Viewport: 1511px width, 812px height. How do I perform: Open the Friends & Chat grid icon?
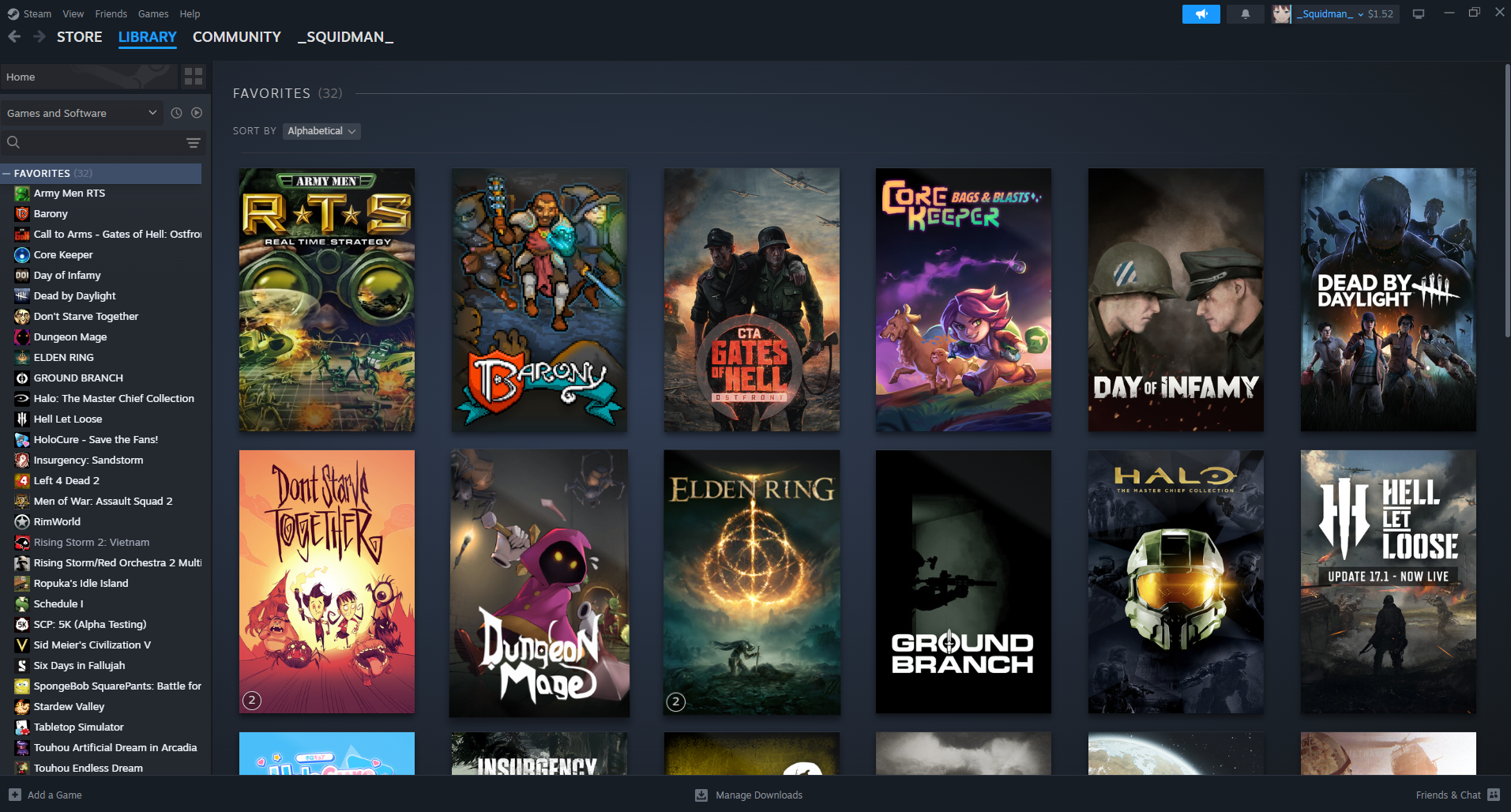click(1494, 795)
